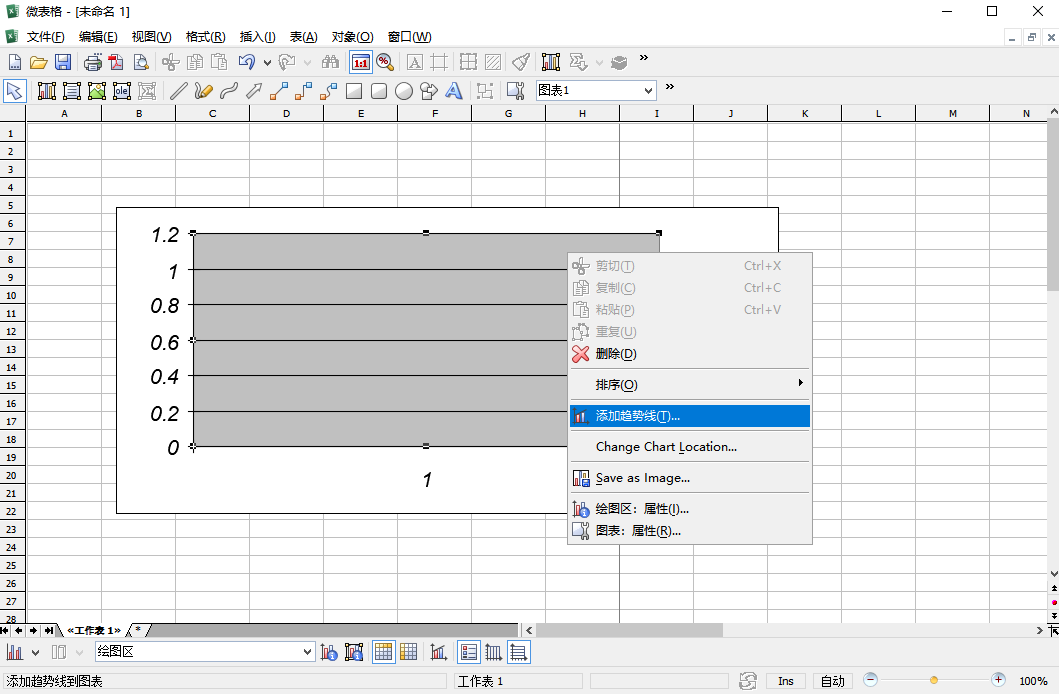Open the 绘图区 chart element dropdown
This screenshot has height=694, width=1059.
click(307, 652)
